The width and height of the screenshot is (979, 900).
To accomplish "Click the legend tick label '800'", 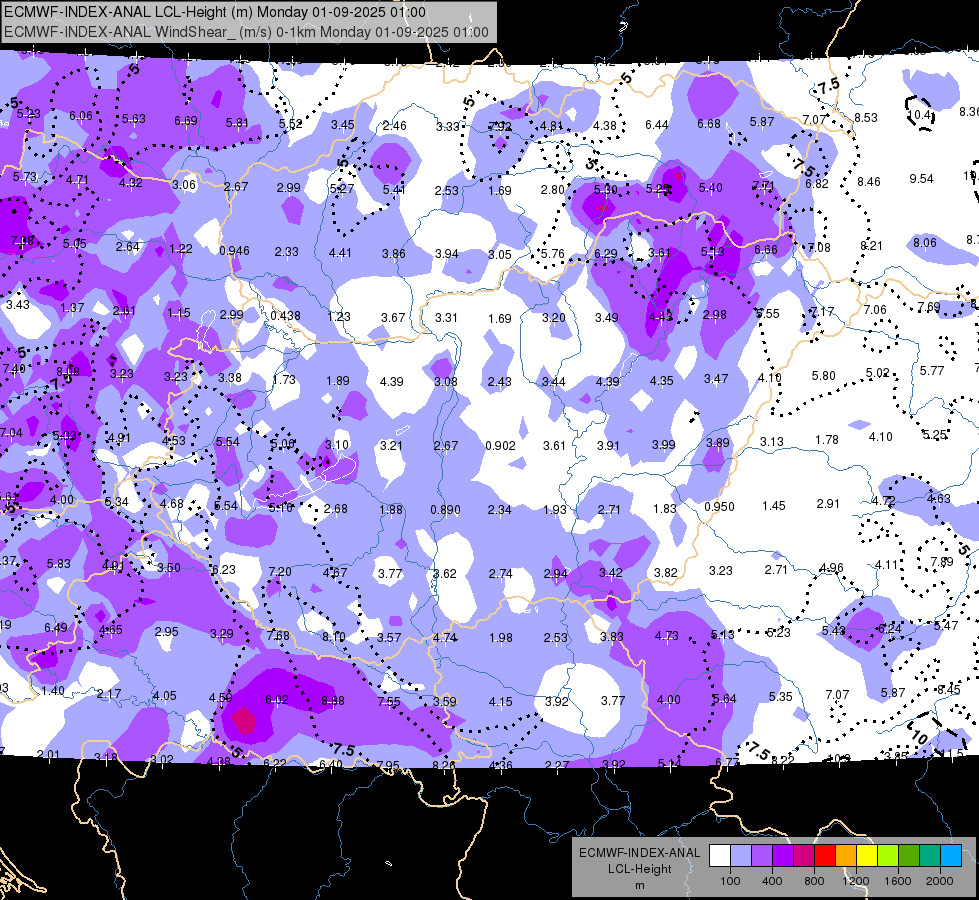I will [x=814, y=881].
